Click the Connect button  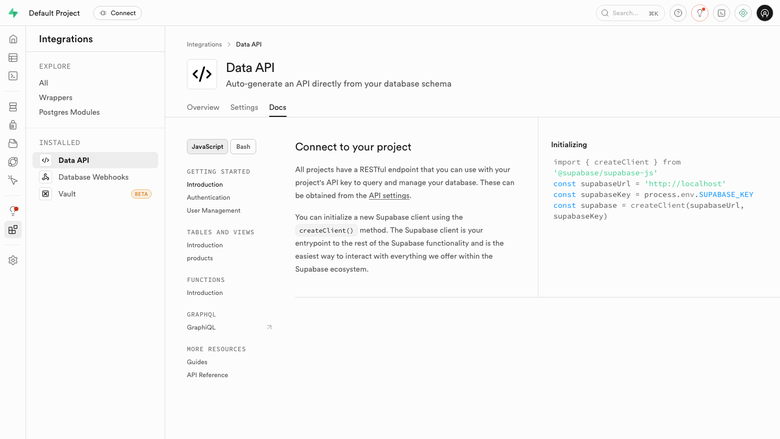[117, 13]
